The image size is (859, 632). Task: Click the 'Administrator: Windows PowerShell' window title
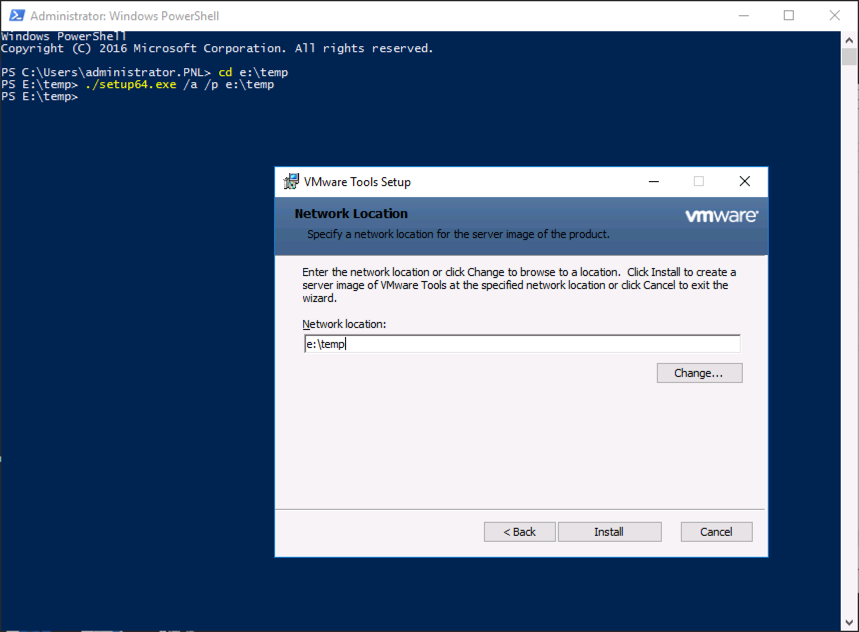point(124,16)
